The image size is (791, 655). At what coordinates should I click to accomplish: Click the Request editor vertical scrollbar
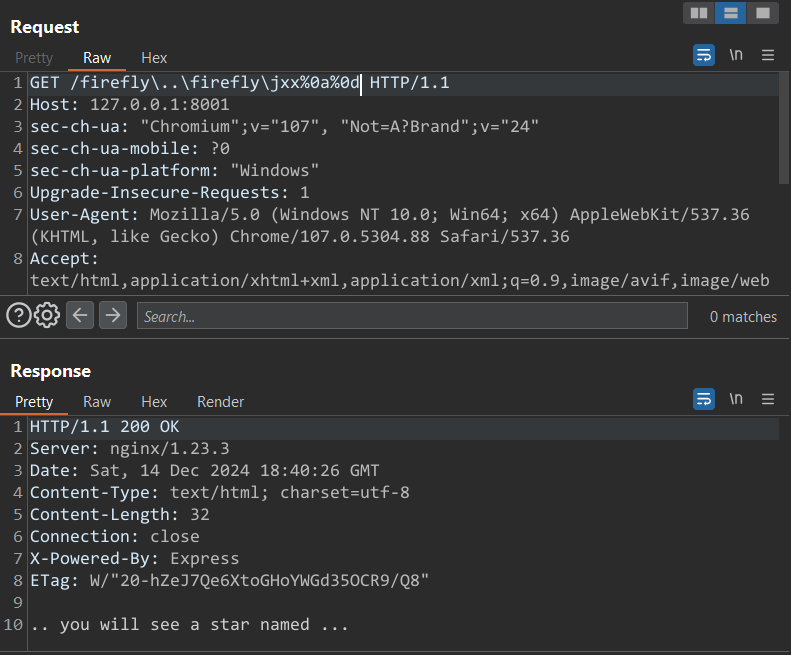784,130
